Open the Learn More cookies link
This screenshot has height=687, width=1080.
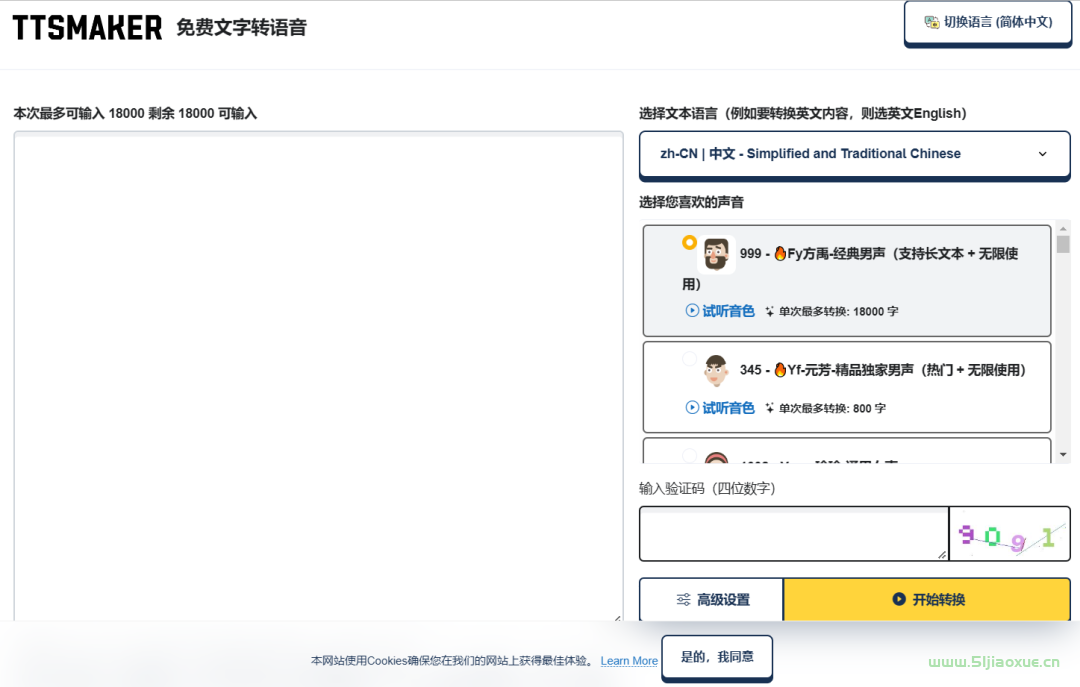tap(628, 660)
